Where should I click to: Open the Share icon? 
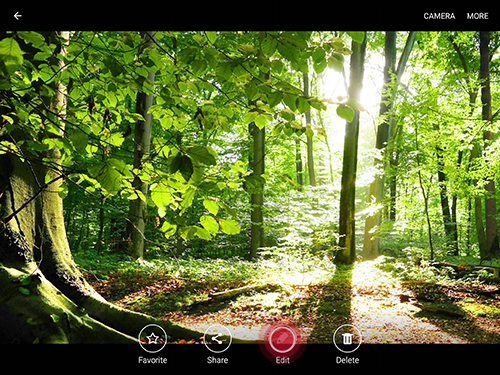pos(217,338)
